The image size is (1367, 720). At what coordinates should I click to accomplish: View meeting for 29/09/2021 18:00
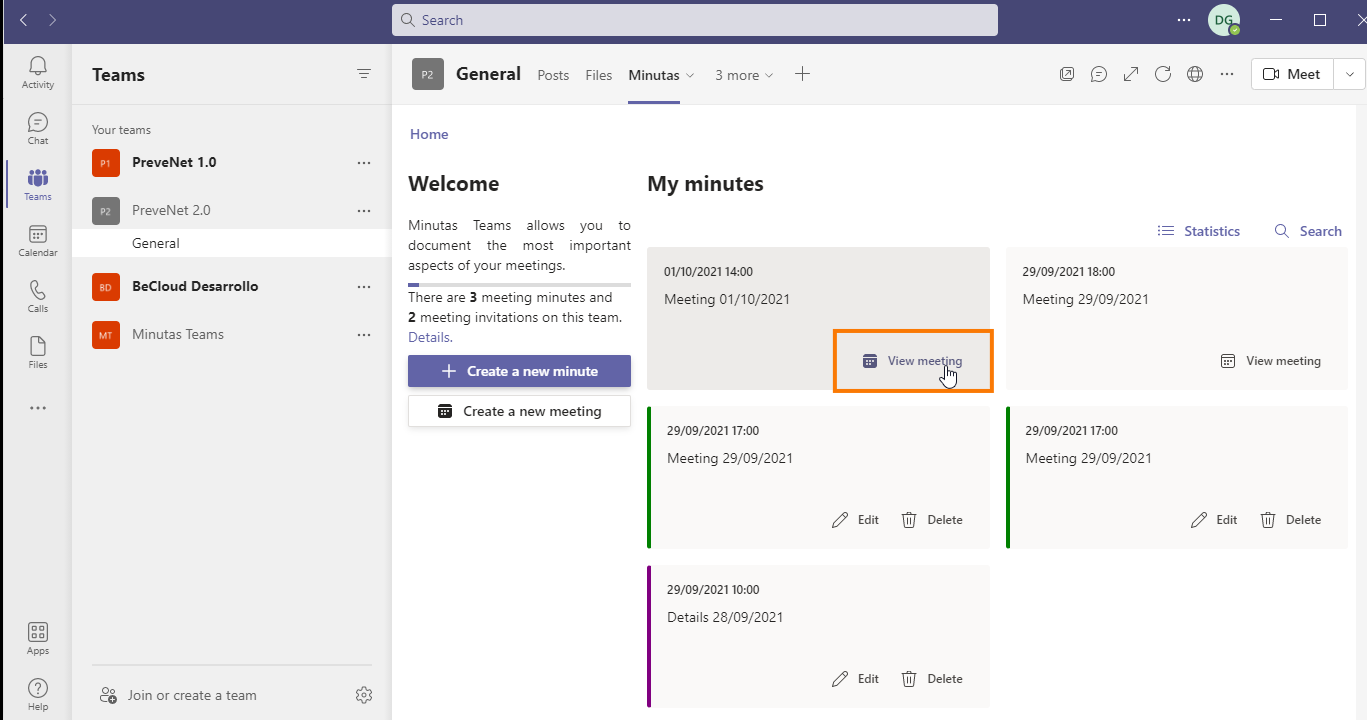tap(1271, 361)
